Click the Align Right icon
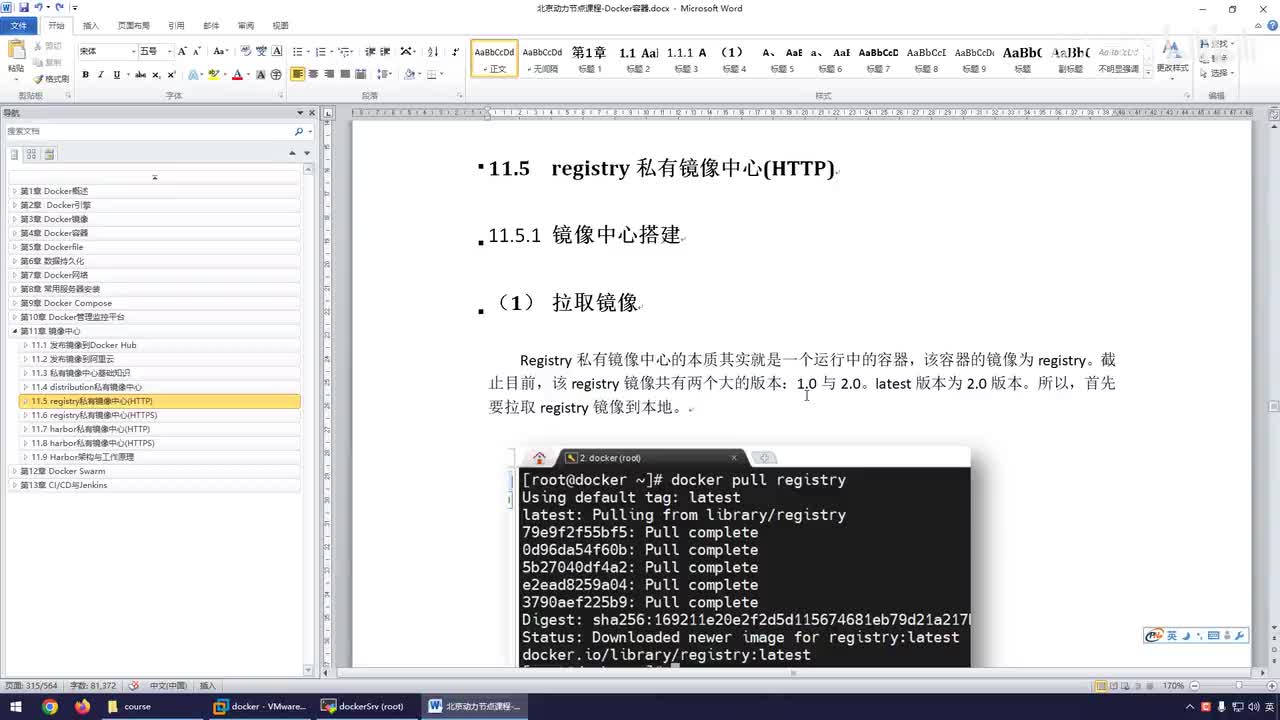The height and width of the screenshot is (720, 1280). [x=329, y=75]
